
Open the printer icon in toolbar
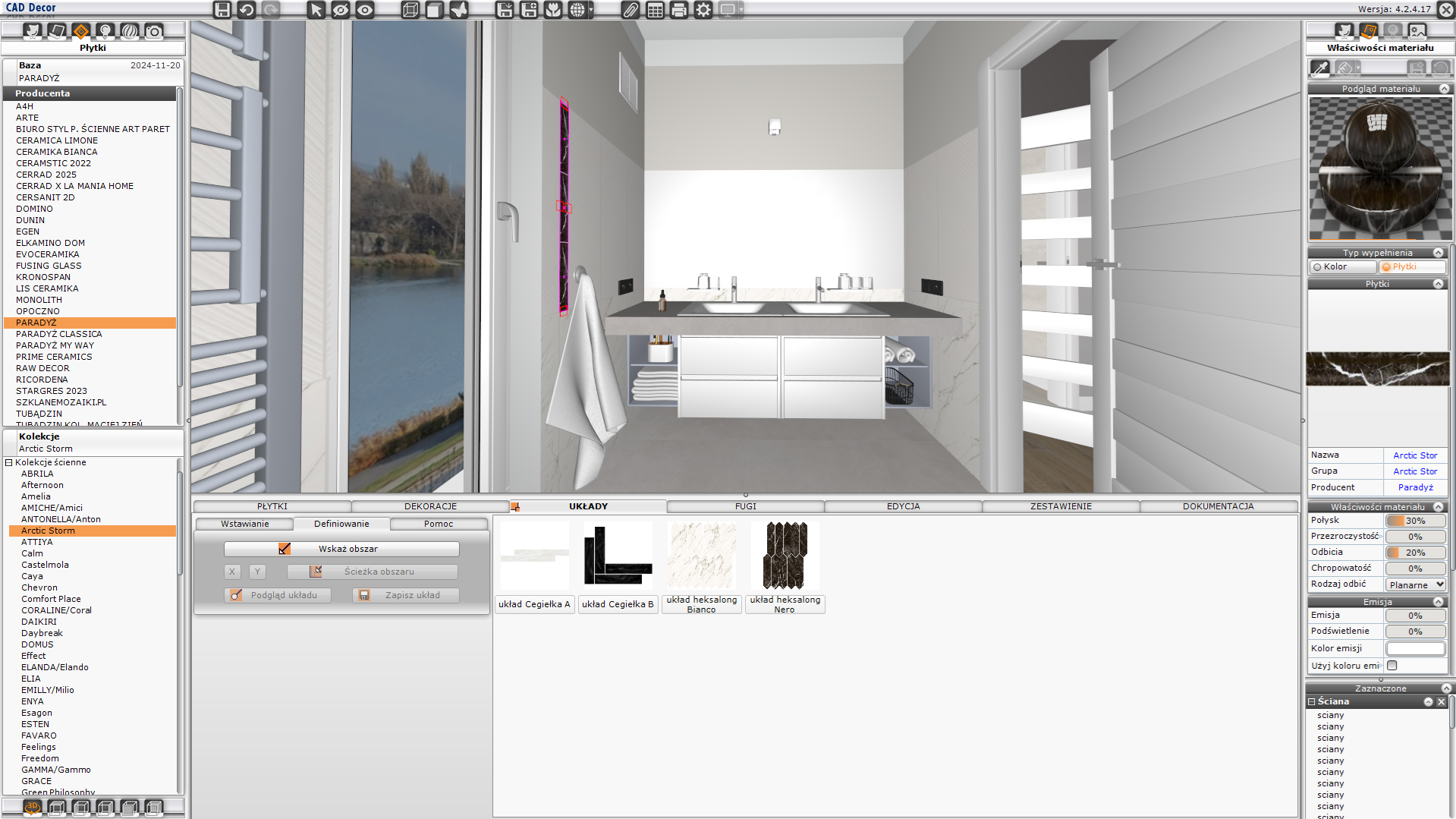[679, 10]
